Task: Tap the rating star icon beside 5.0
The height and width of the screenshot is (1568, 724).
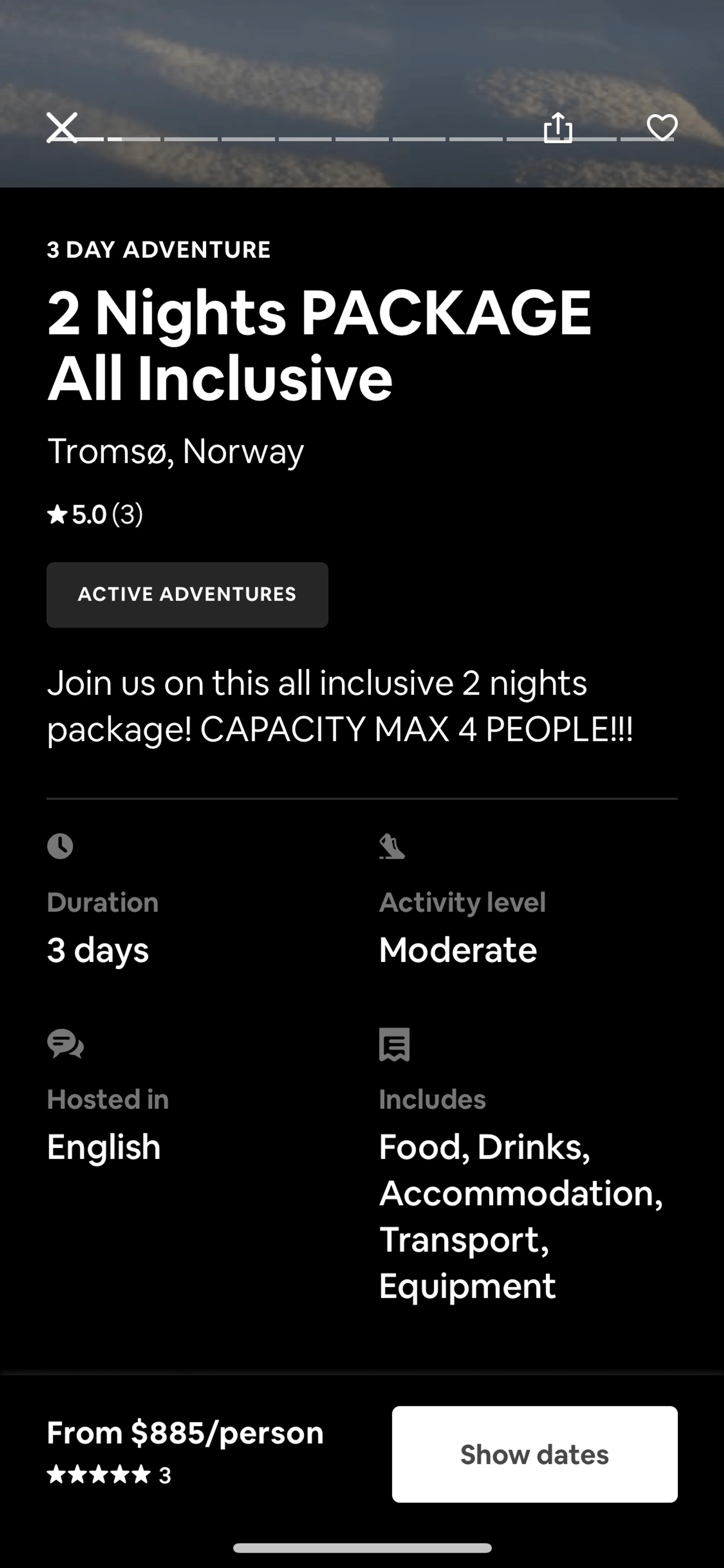Action: pos(57,515)
